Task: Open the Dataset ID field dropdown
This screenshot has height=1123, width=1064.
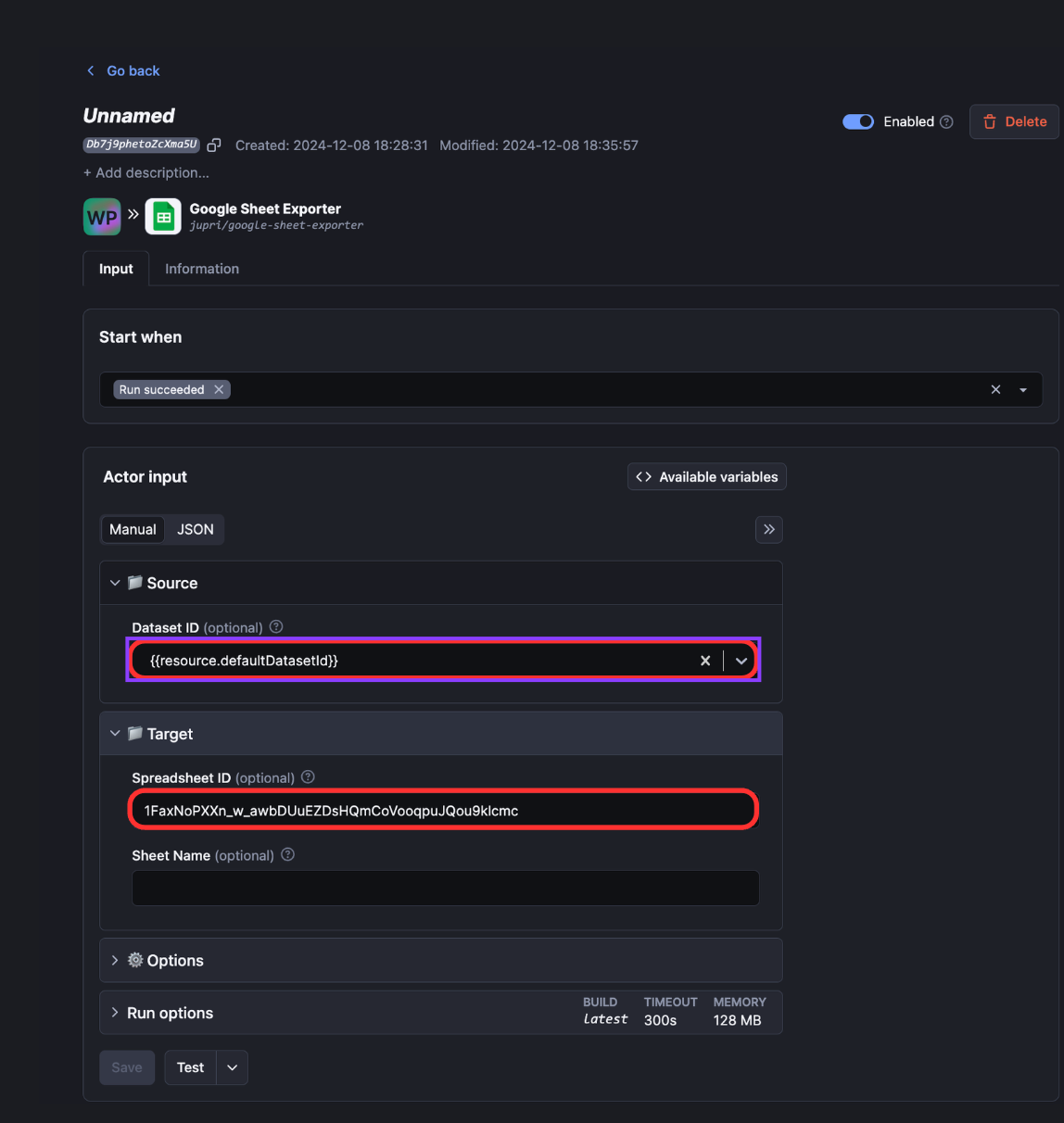Action: 741,660
